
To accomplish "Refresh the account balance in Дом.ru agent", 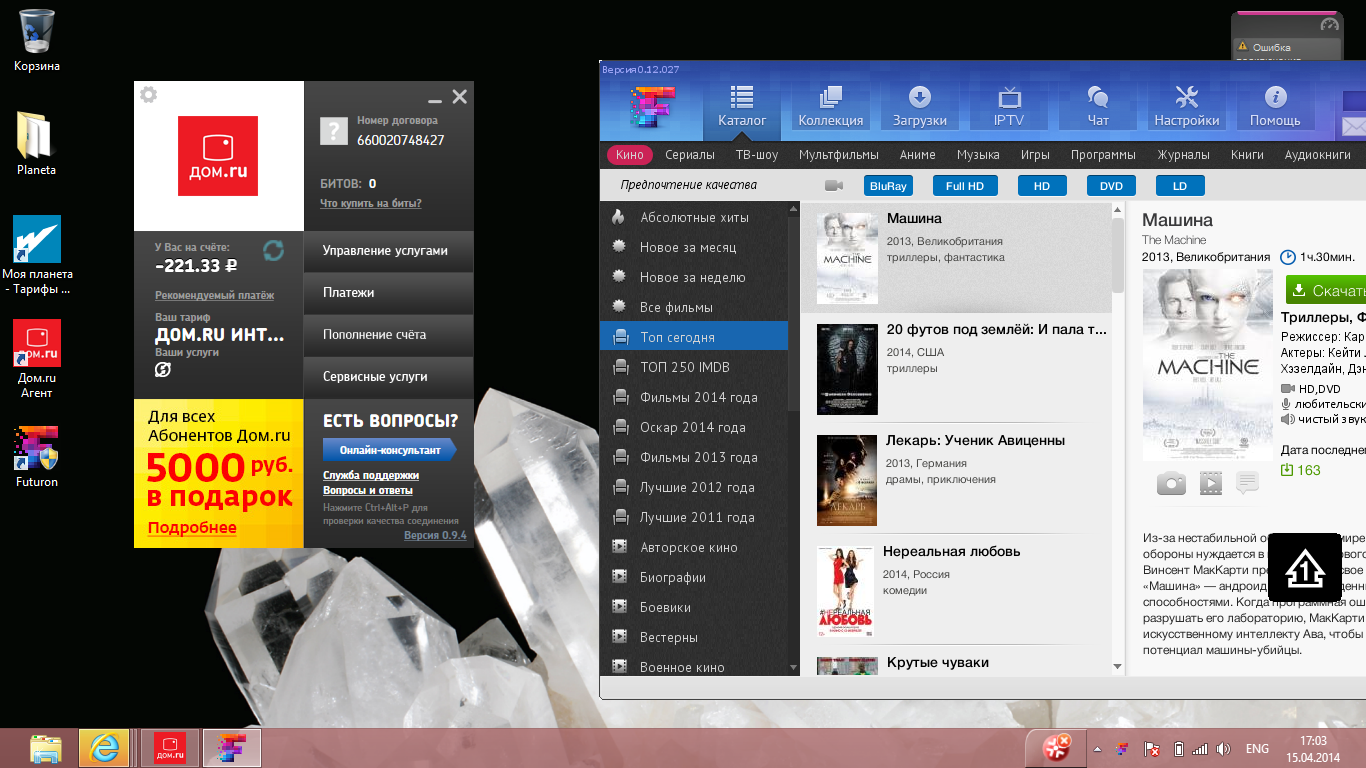I will (273, 250).
